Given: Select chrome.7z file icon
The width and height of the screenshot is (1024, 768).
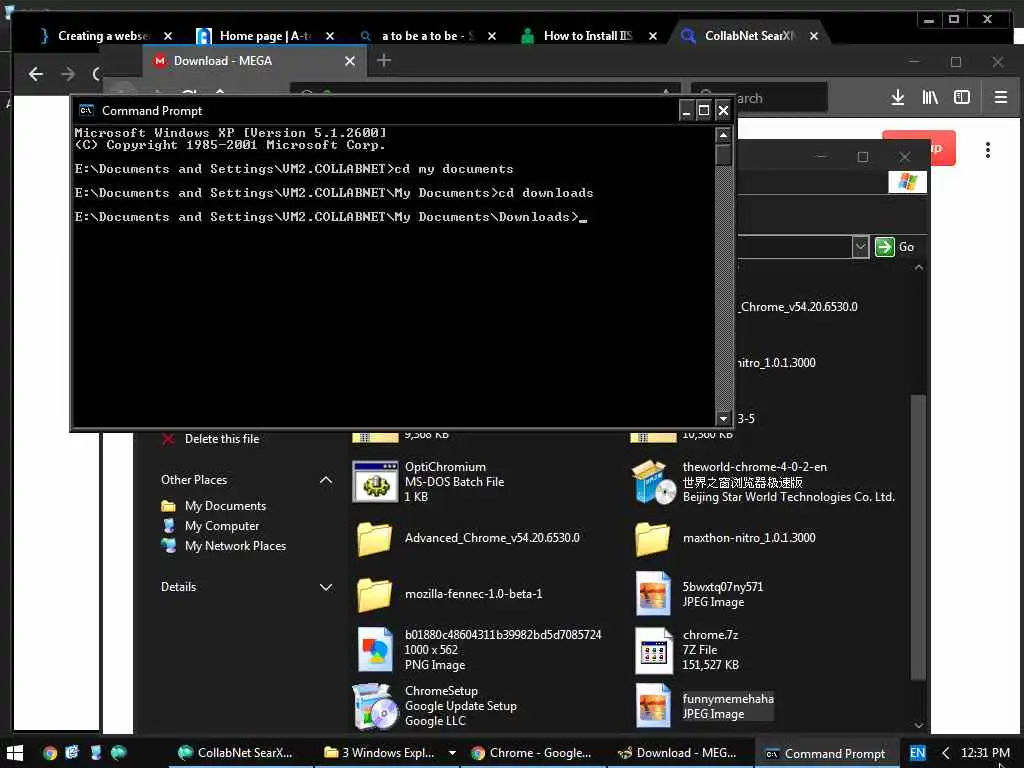Looking at the screenshot, I should [x=654, y=650].
